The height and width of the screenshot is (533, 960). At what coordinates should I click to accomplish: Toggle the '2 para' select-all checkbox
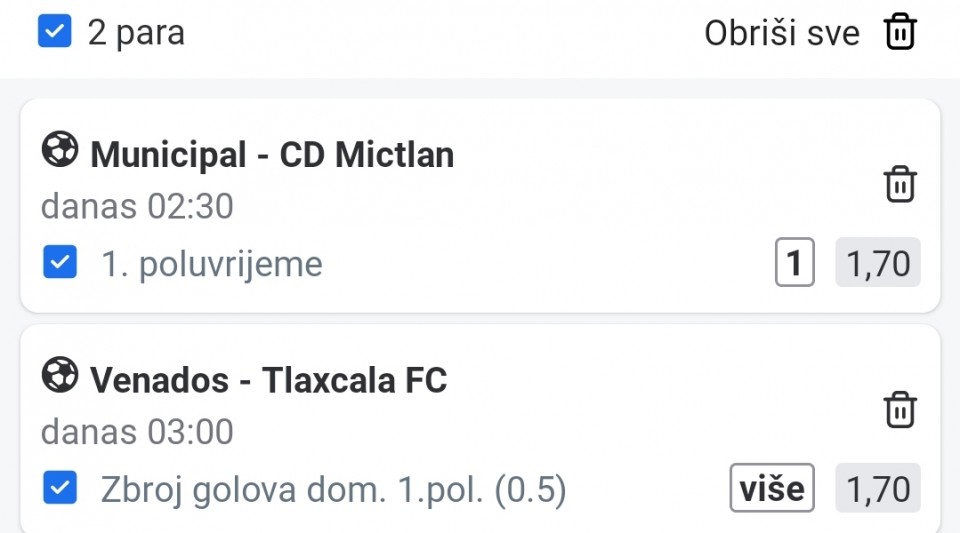pos(55,32)
